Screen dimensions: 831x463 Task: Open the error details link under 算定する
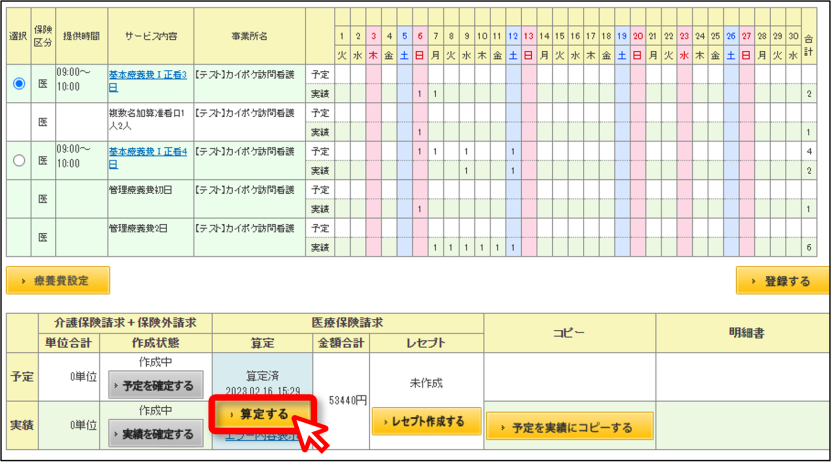coord(262,436)
